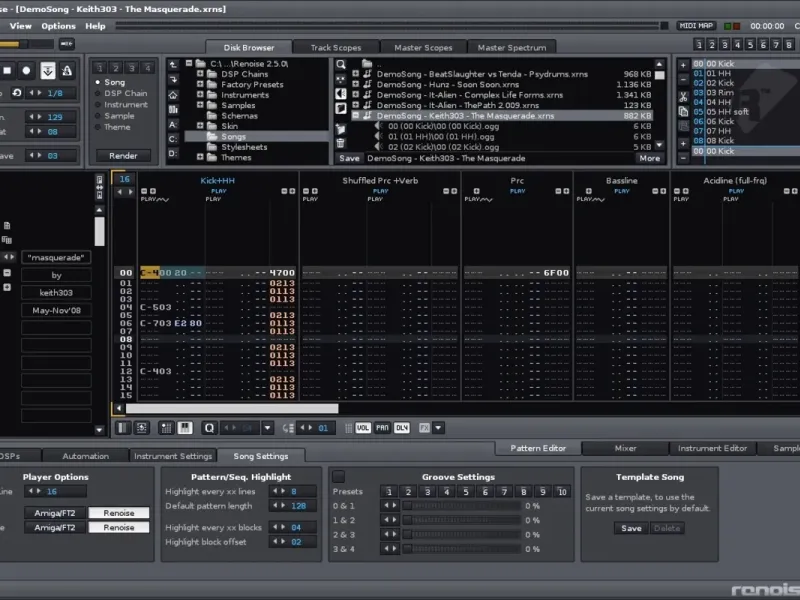
Task: Click the metronome icon in the transport
Action: point(67,71)
